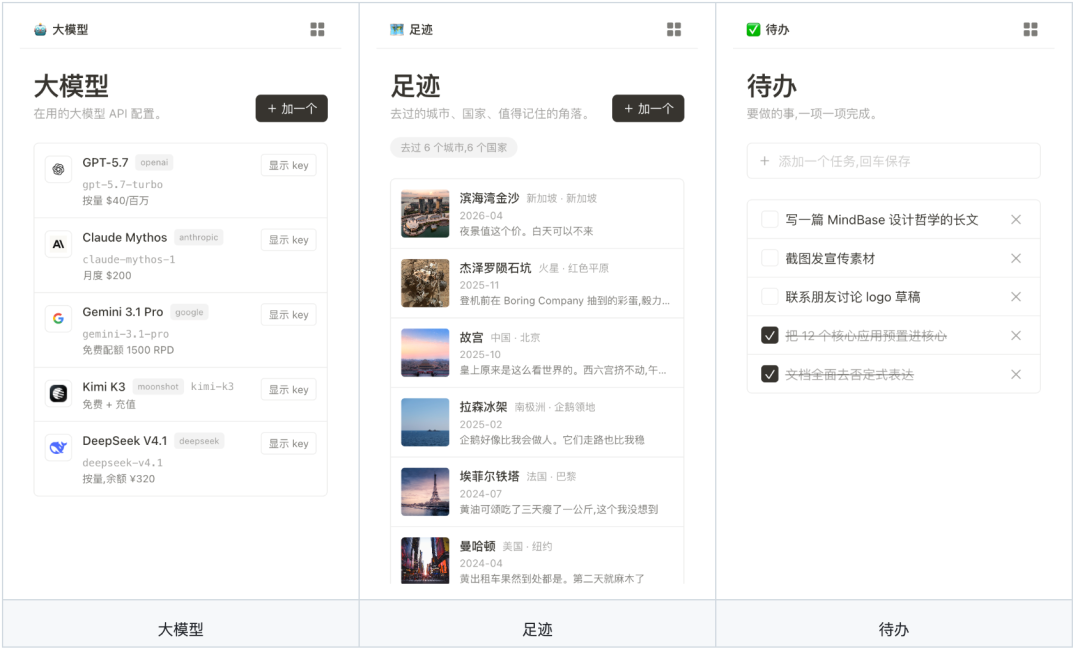Screen dimensions: 1080x656
Task: Click the Anthropic logo beside Claude Mythos
Action: pyautogui.click(x=59, y=244)
